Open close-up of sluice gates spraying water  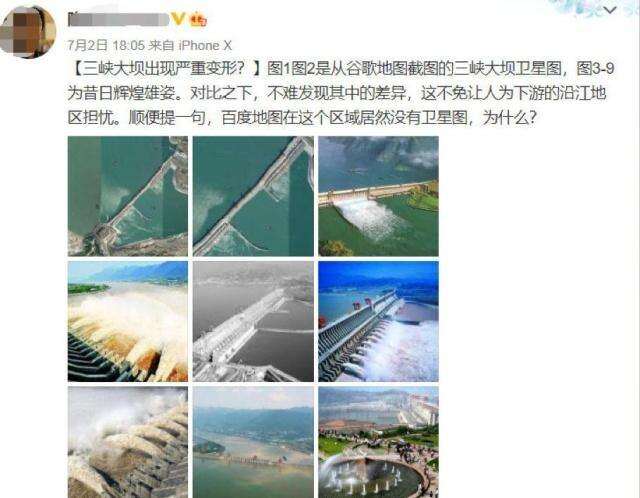click(x=128, y=442)
